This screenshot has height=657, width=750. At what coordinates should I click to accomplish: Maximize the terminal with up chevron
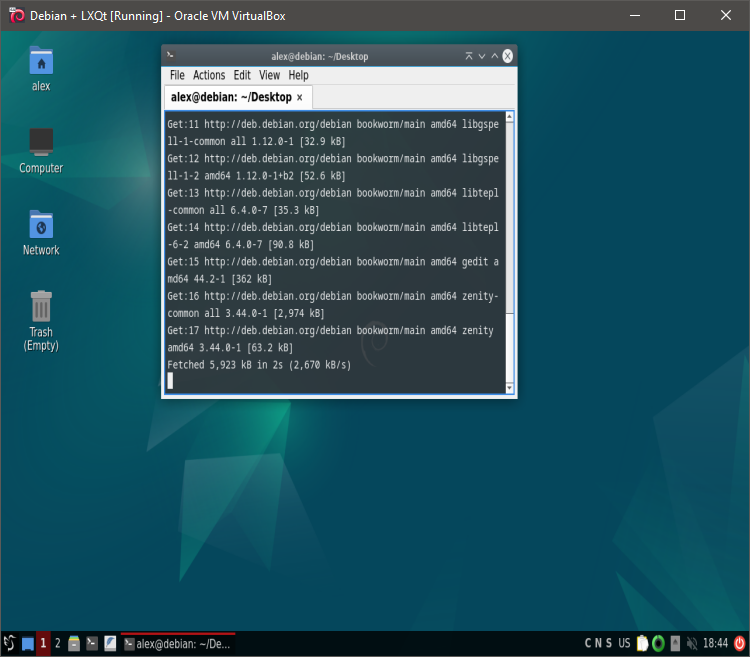pyautogui.click(x=495, y=56)
